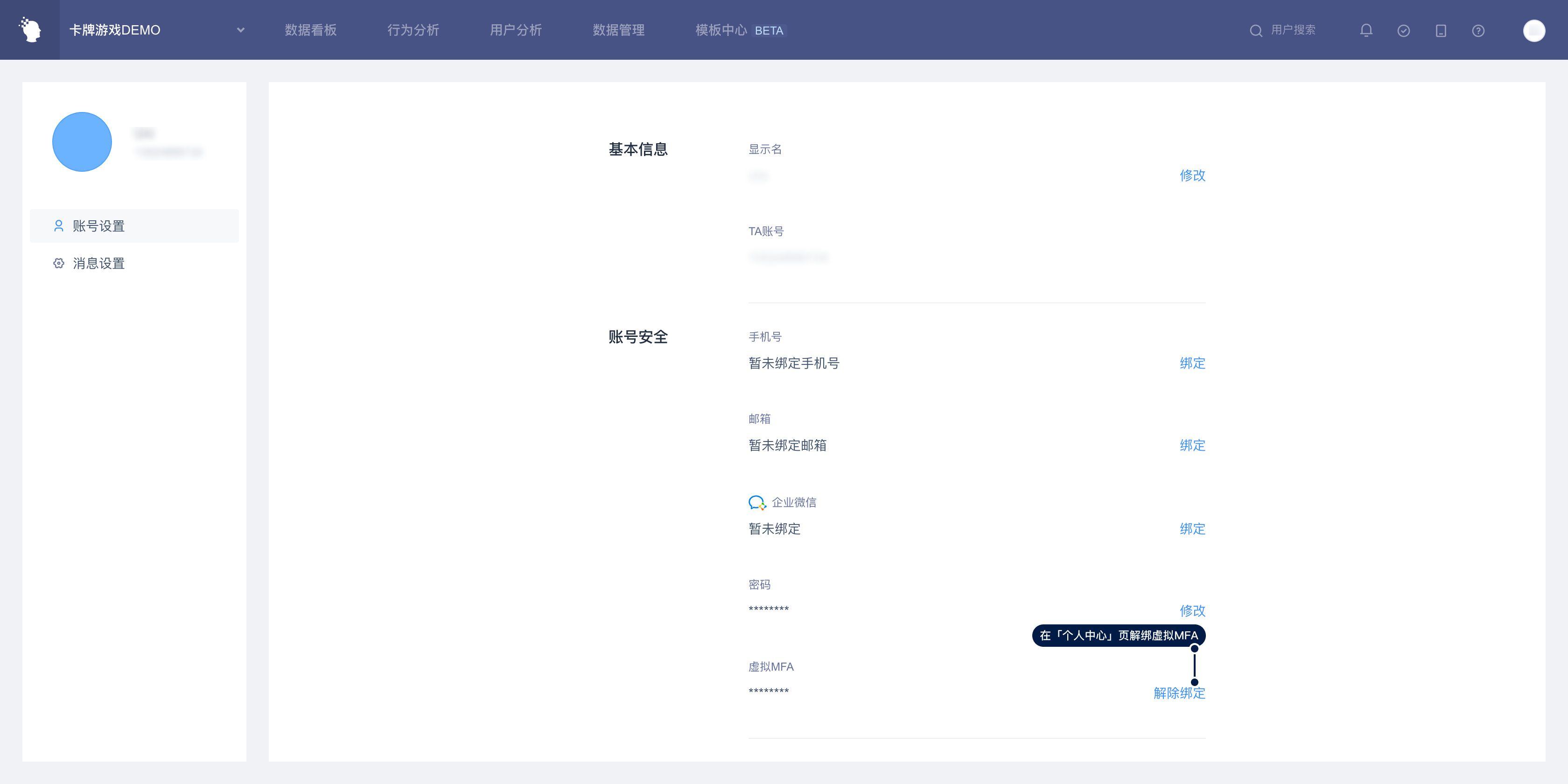Click the ThinkingData head logo icon
Screen dimensions: 1568x784
pos(30,30)
